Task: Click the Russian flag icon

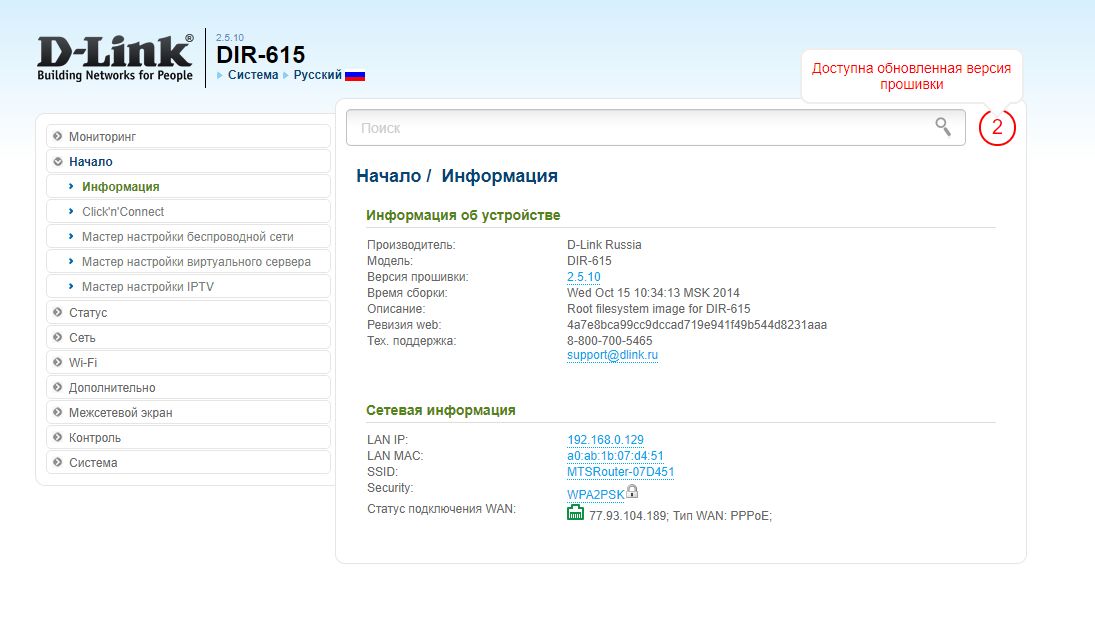Action: pos(355,75)
